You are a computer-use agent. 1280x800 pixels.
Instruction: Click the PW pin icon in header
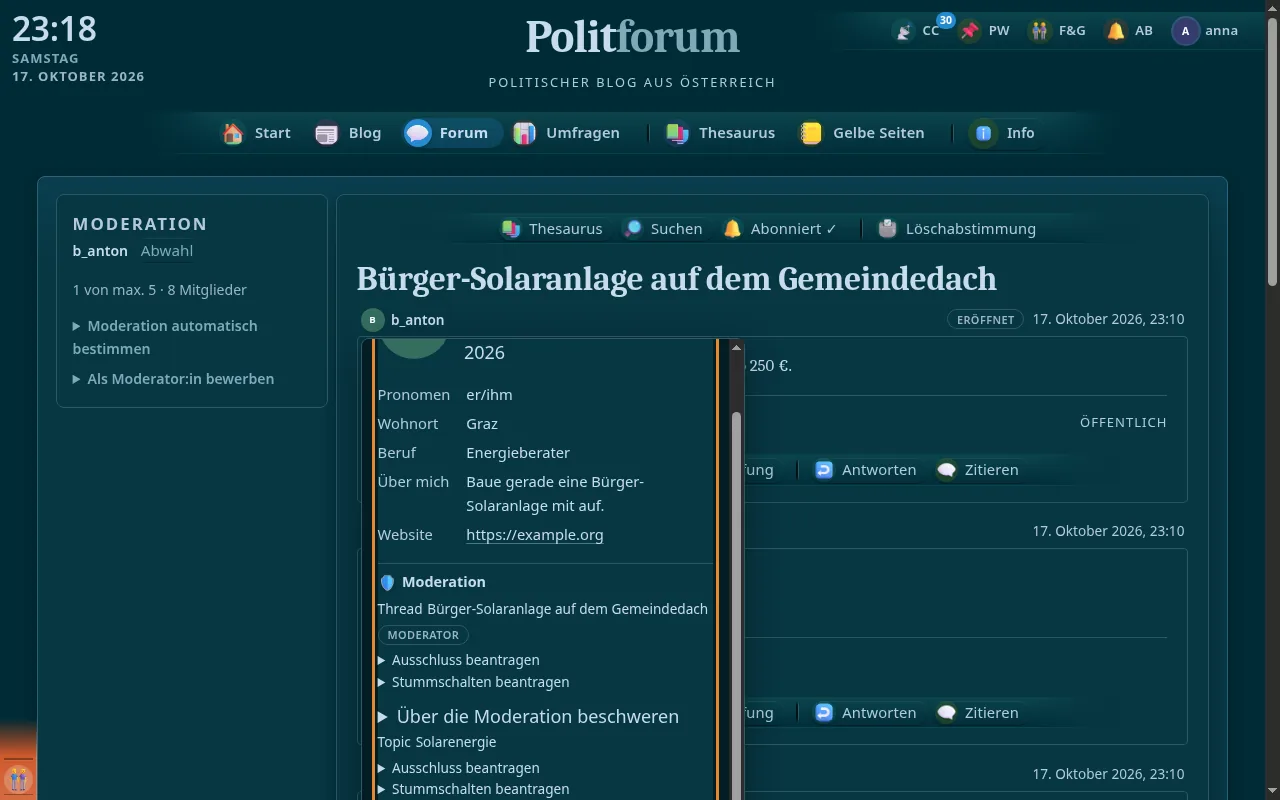(x=970, y=31)
